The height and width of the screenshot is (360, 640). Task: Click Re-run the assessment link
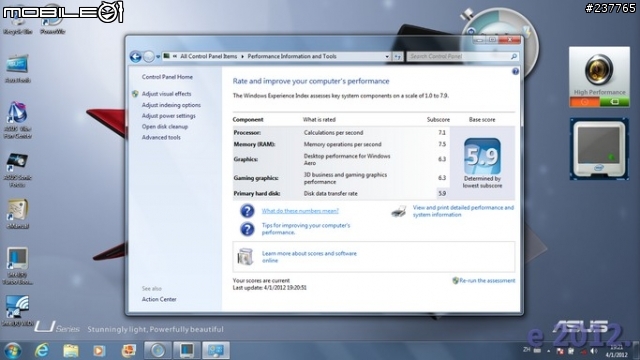[x=487, y=281]
